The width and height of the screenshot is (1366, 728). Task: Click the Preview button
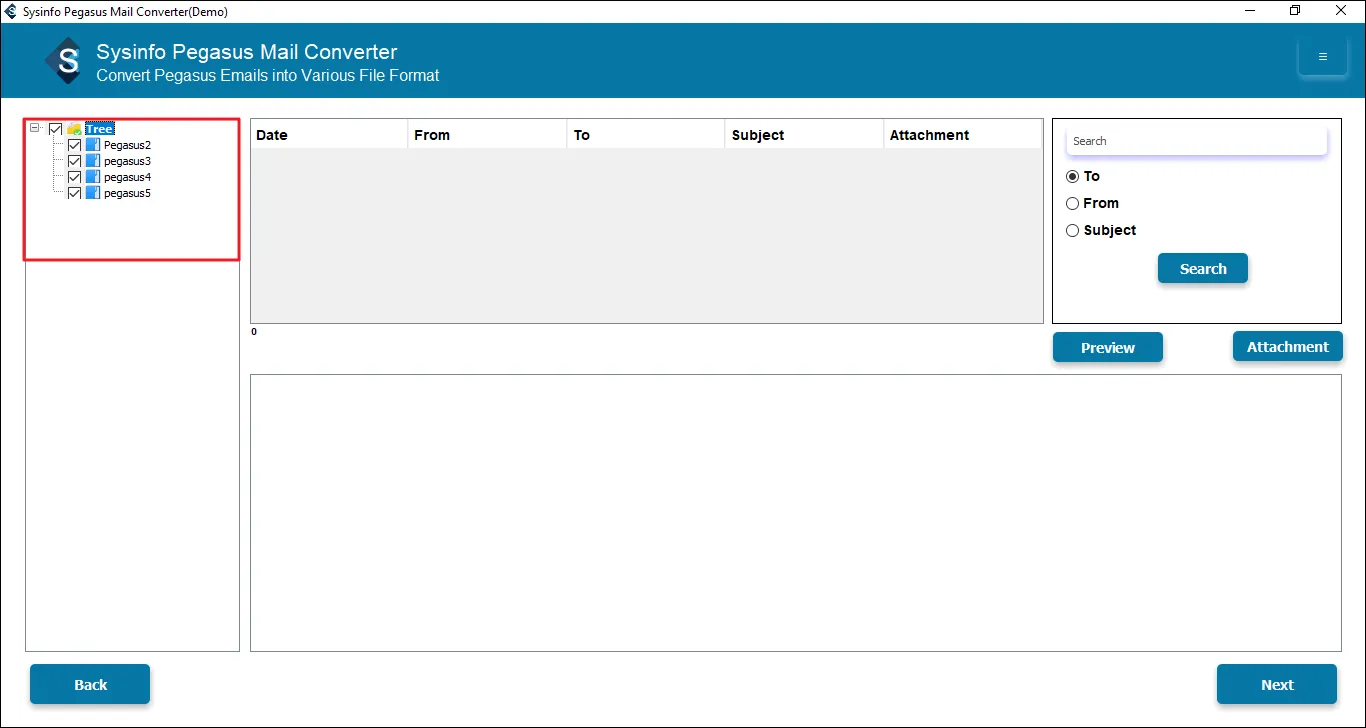[1108, 348]
